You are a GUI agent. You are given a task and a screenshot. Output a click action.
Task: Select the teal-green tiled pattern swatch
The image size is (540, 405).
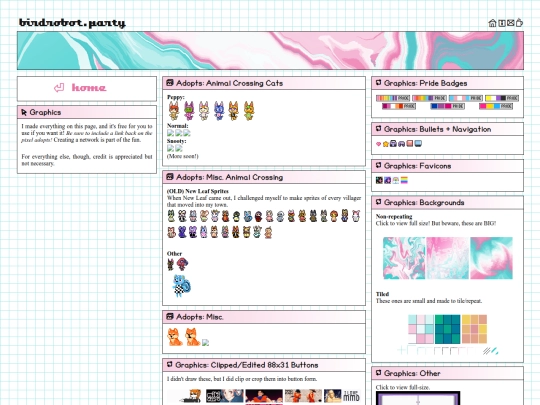pos(447,329)
